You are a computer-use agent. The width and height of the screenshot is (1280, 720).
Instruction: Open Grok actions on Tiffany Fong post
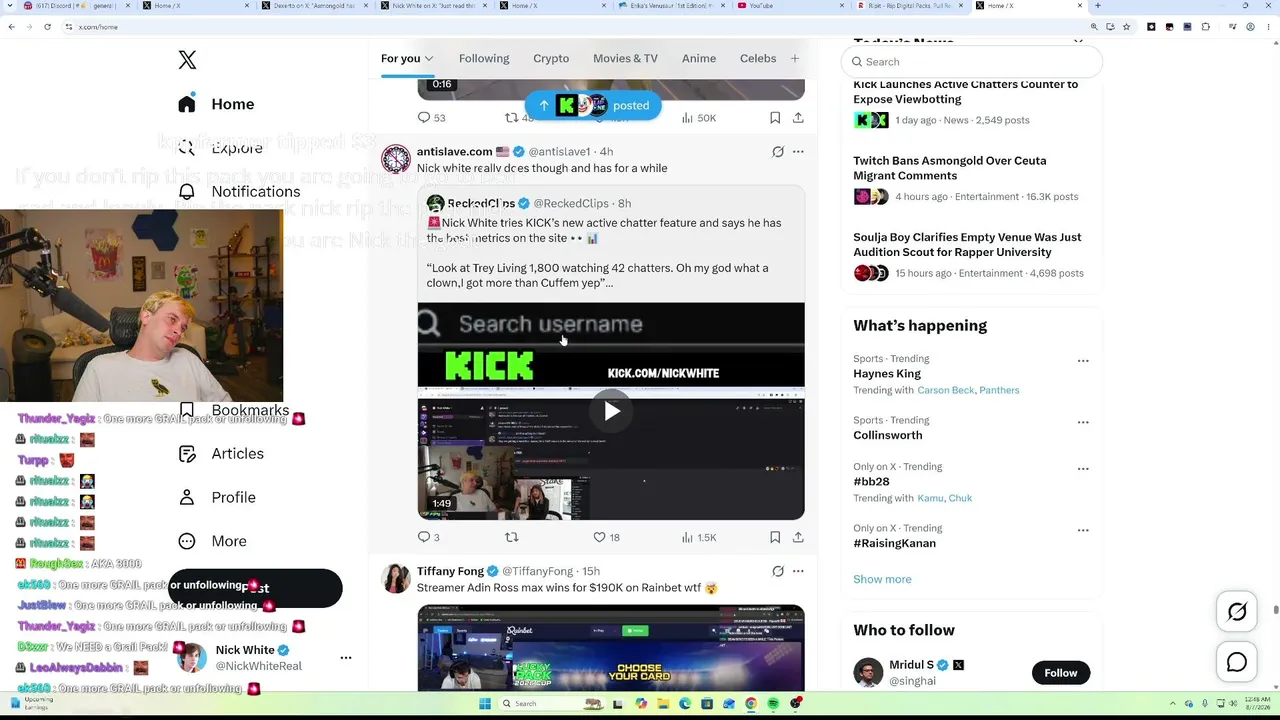(778, 571)
